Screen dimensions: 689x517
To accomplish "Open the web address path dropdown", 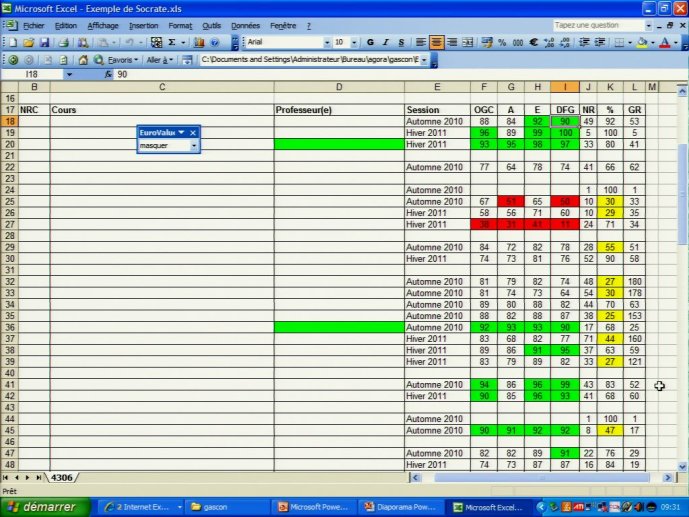I will (x=424, y=60).
